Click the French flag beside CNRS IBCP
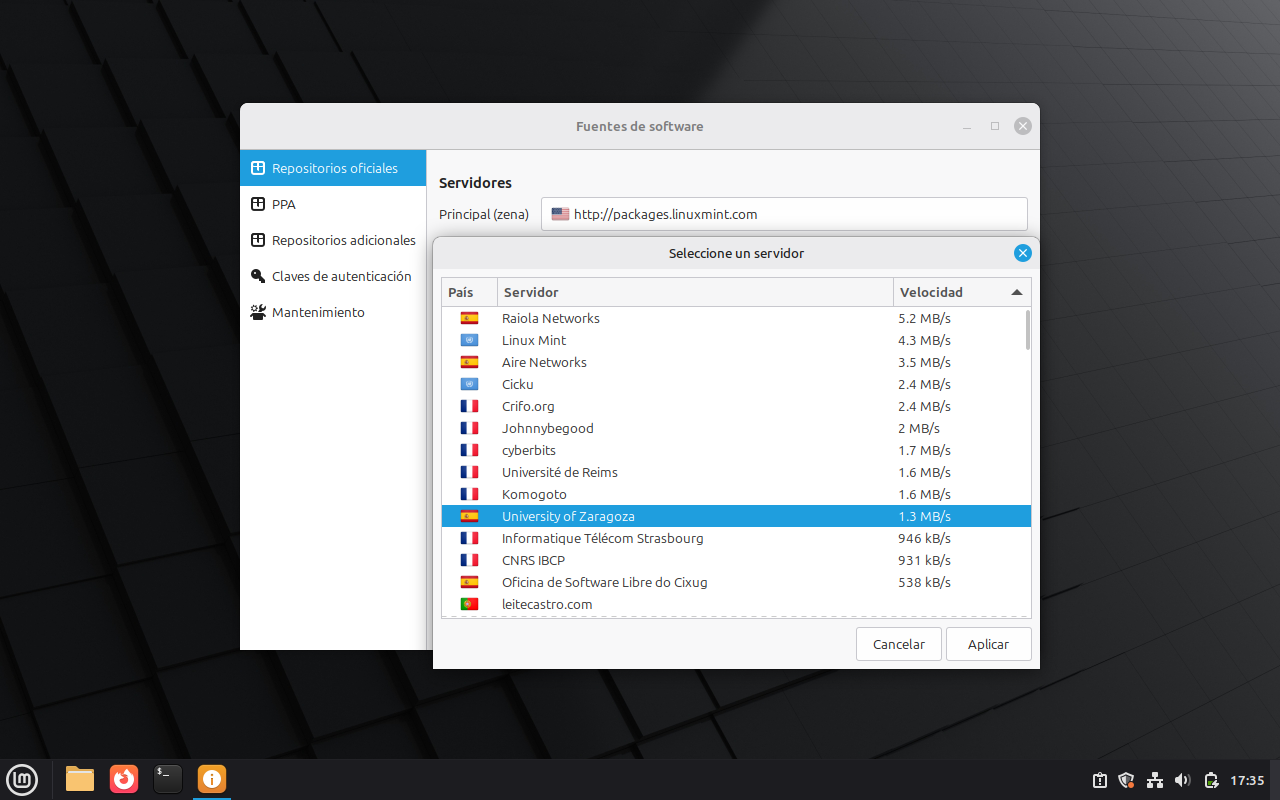Image resolution: width=1280 pixels, height=800 pixels. [469, 560]
